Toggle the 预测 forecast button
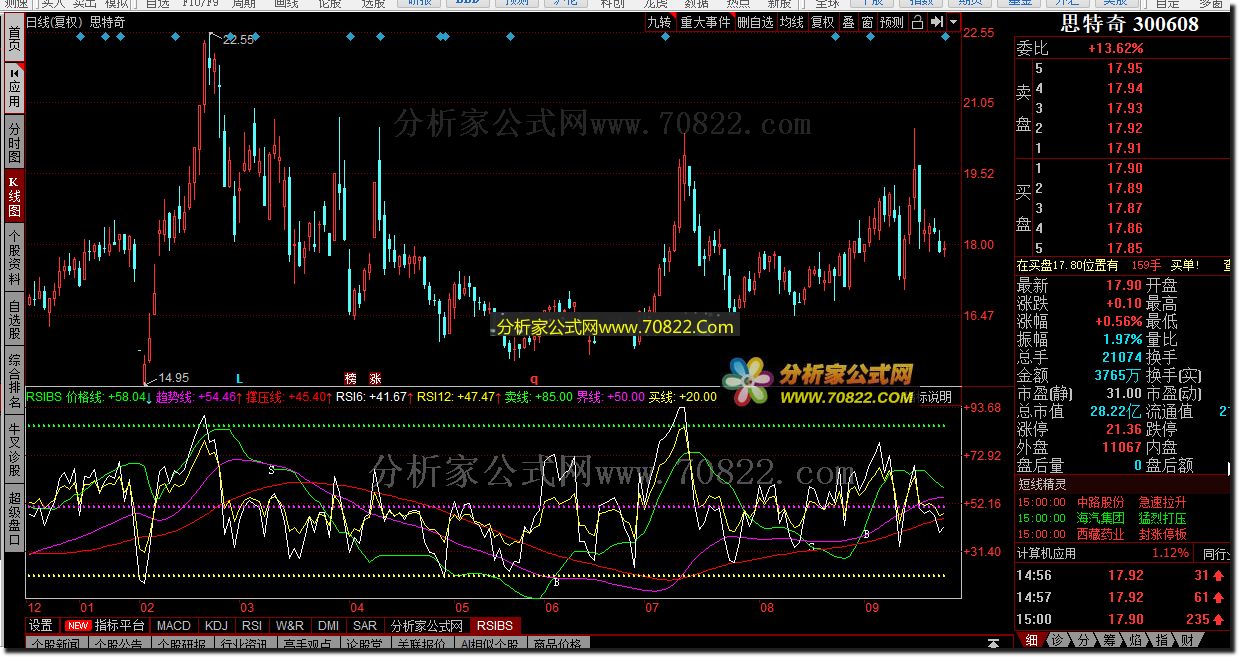The width and height of the screenshot is (1240, 657). click(891, 22)
